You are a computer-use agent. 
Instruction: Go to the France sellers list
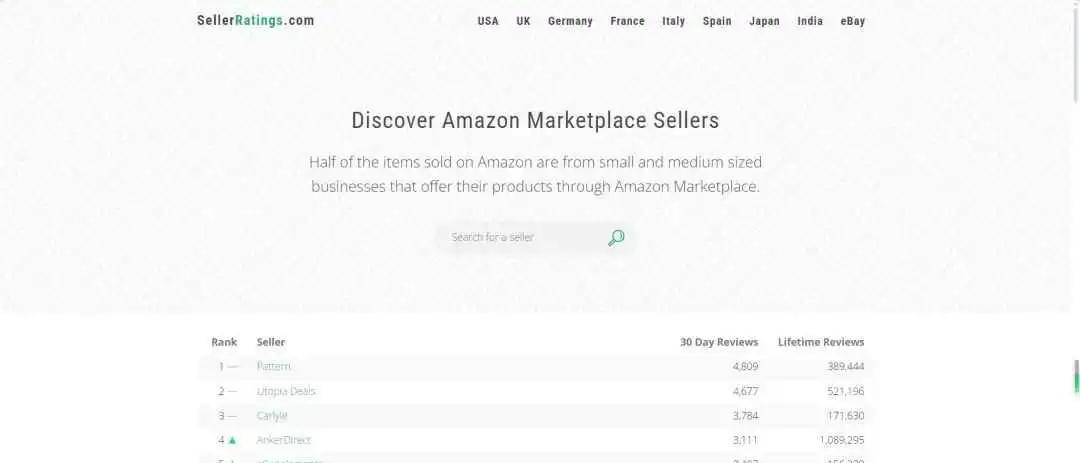(627, 21)
